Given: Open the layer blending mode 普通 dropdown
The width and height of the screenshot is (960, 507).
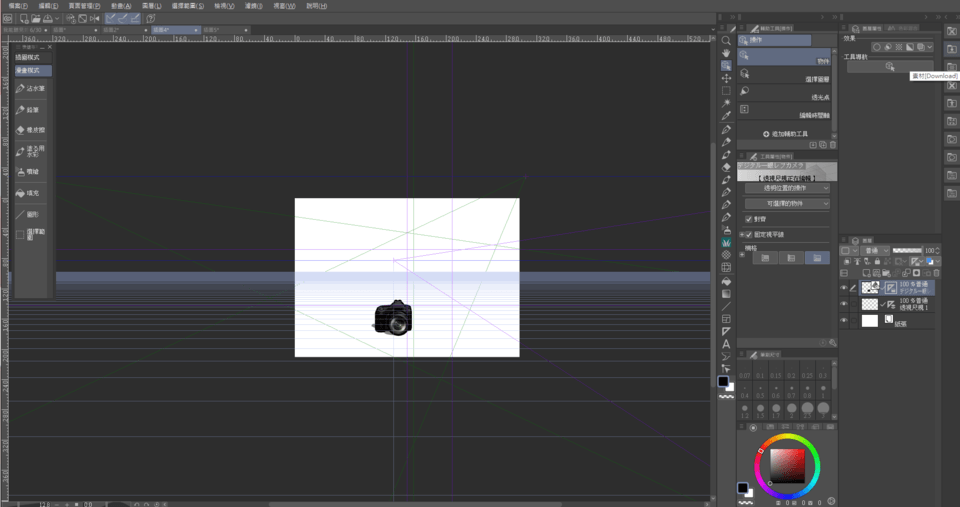Looking at the screenshot, I should (875, 250).
